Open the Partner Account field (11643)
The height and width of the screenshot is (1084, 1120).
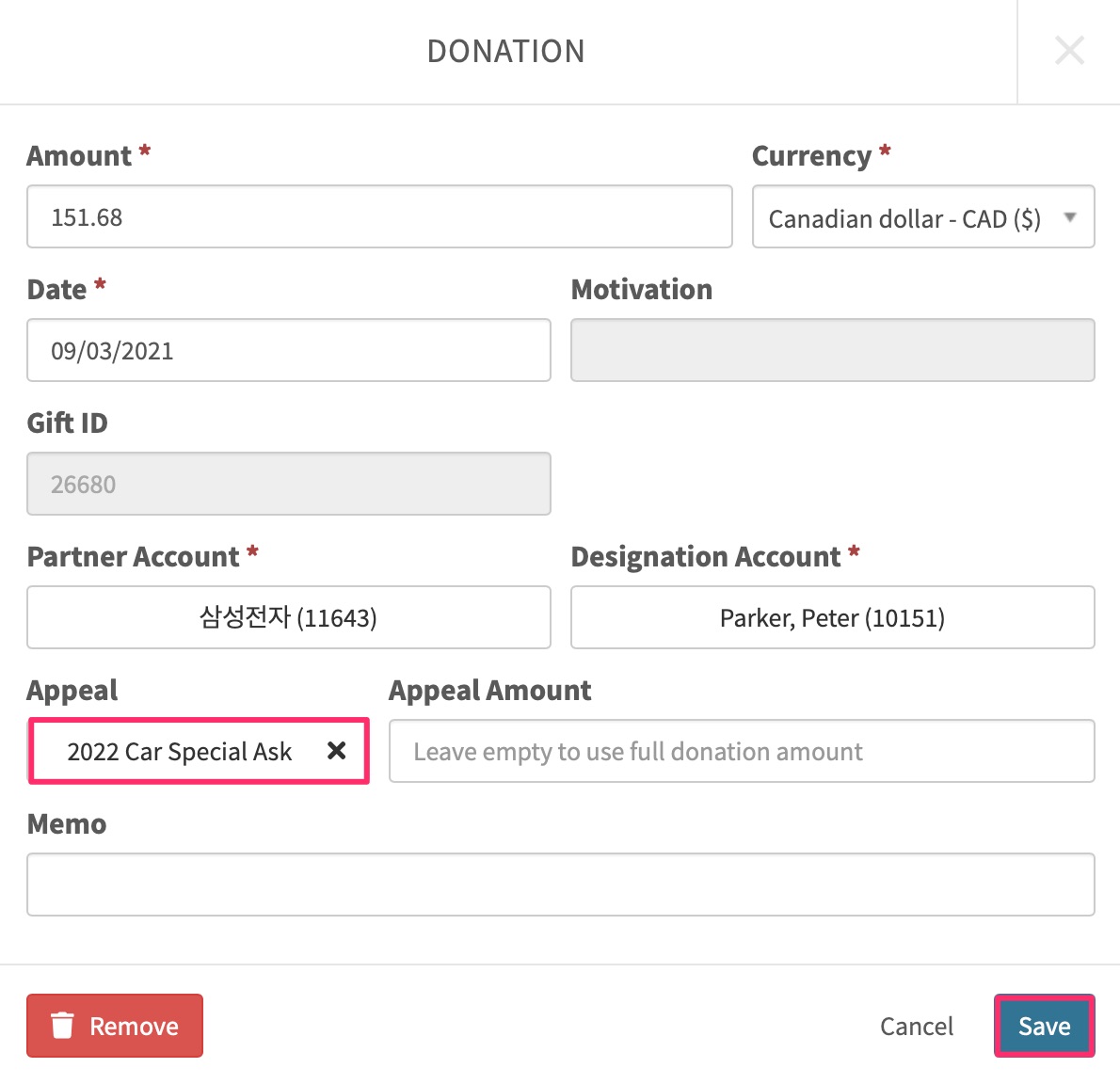pos(289,617)
